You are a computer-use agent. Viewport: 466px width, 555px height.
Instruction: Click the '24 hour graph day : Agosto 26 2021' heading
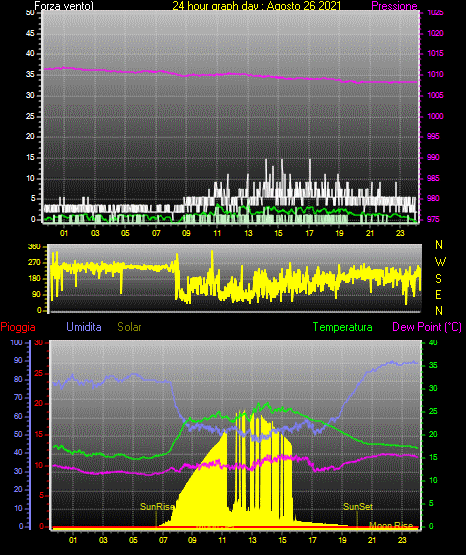point(257,6)
